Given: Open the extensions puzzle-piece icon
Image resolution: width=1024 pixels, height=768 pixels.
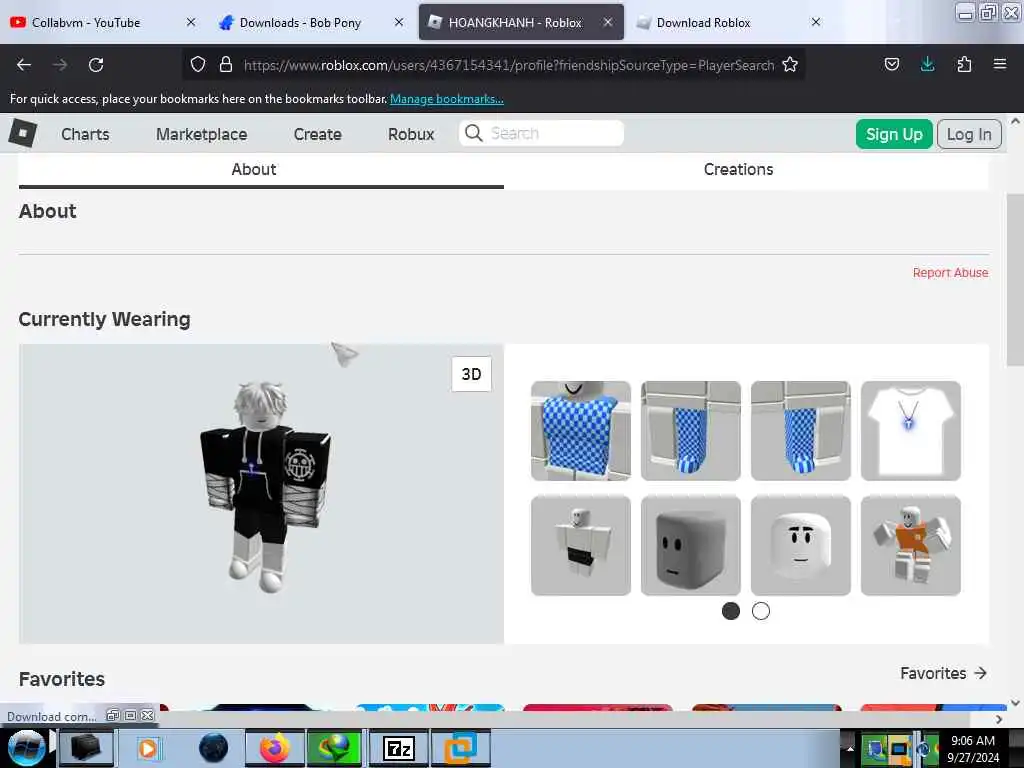Looking at the screenshot, I should [964, 64].
